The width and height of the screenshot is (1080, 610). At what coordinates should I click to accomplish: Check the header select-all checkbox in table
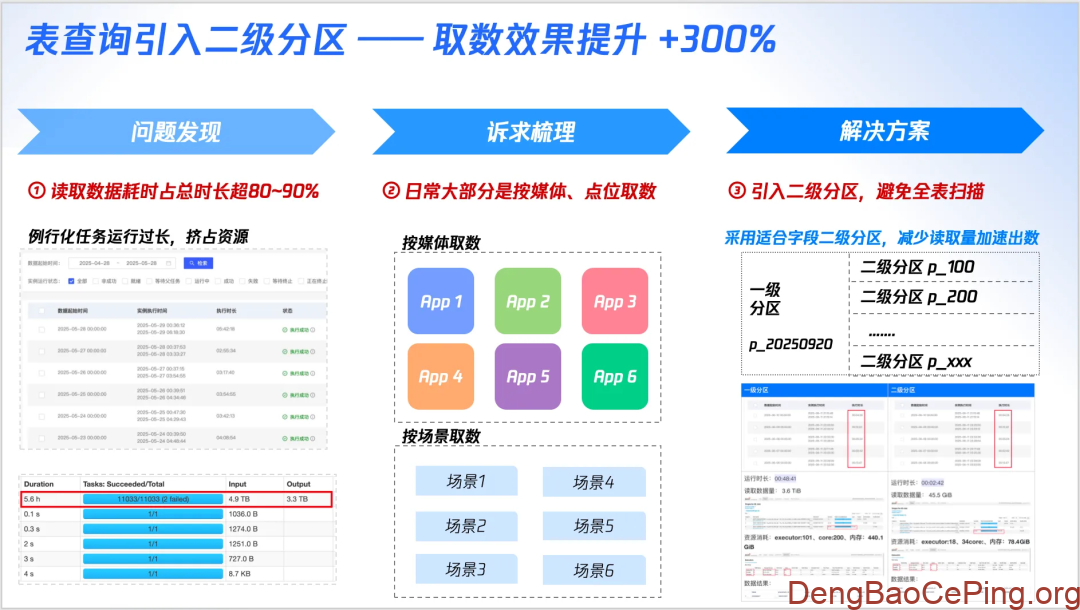[41, 311]
